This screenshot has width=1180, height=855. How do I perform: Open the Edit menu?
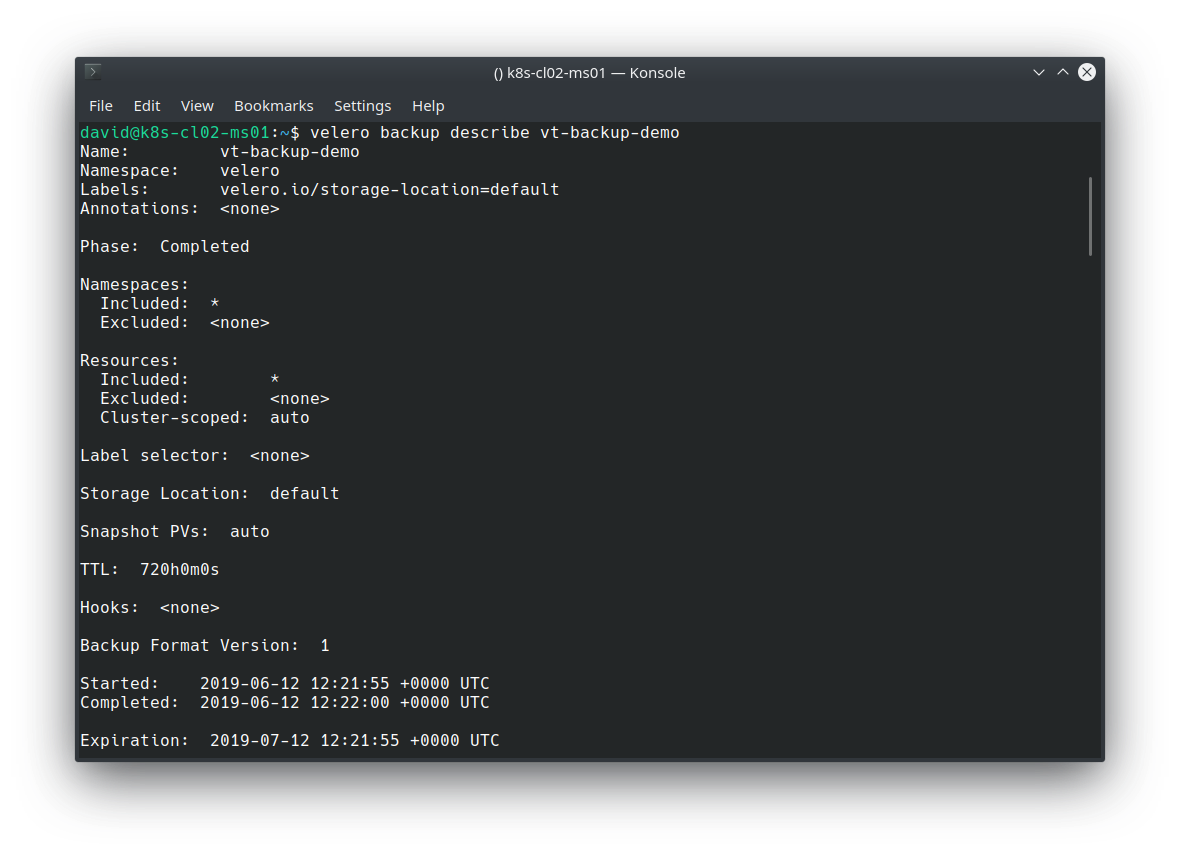147,106
